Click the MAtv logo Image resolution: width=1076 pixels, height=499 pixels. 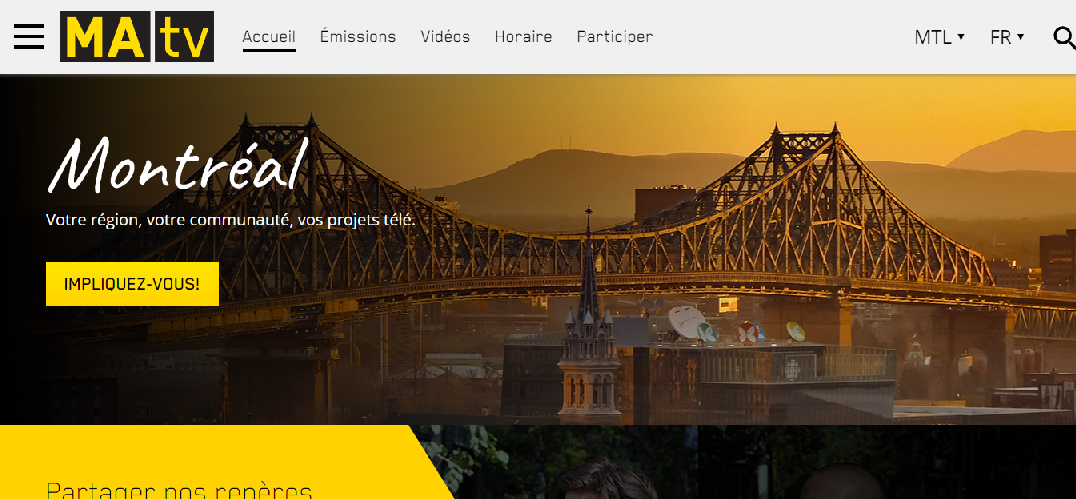tap(137, 36)
